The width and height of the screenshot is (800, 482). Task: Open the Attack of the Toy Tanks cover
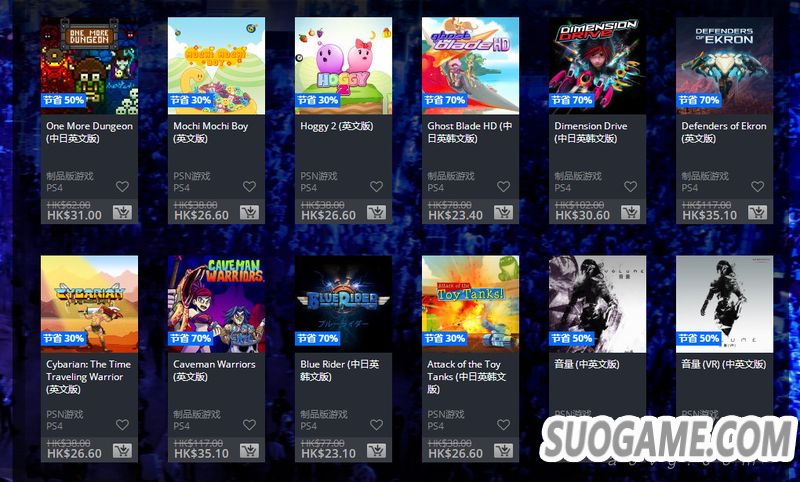tap(470, 304)
